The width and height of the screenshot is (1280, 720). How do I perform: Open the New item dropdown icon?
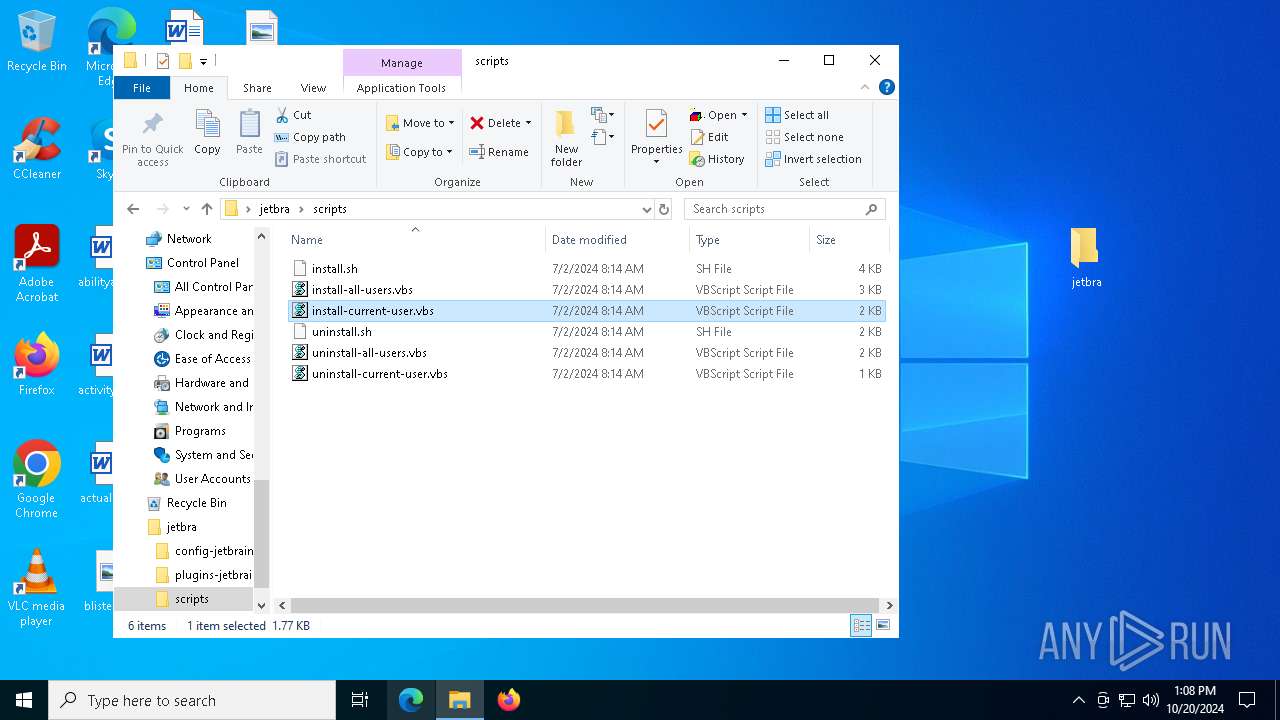click(602, 115)
